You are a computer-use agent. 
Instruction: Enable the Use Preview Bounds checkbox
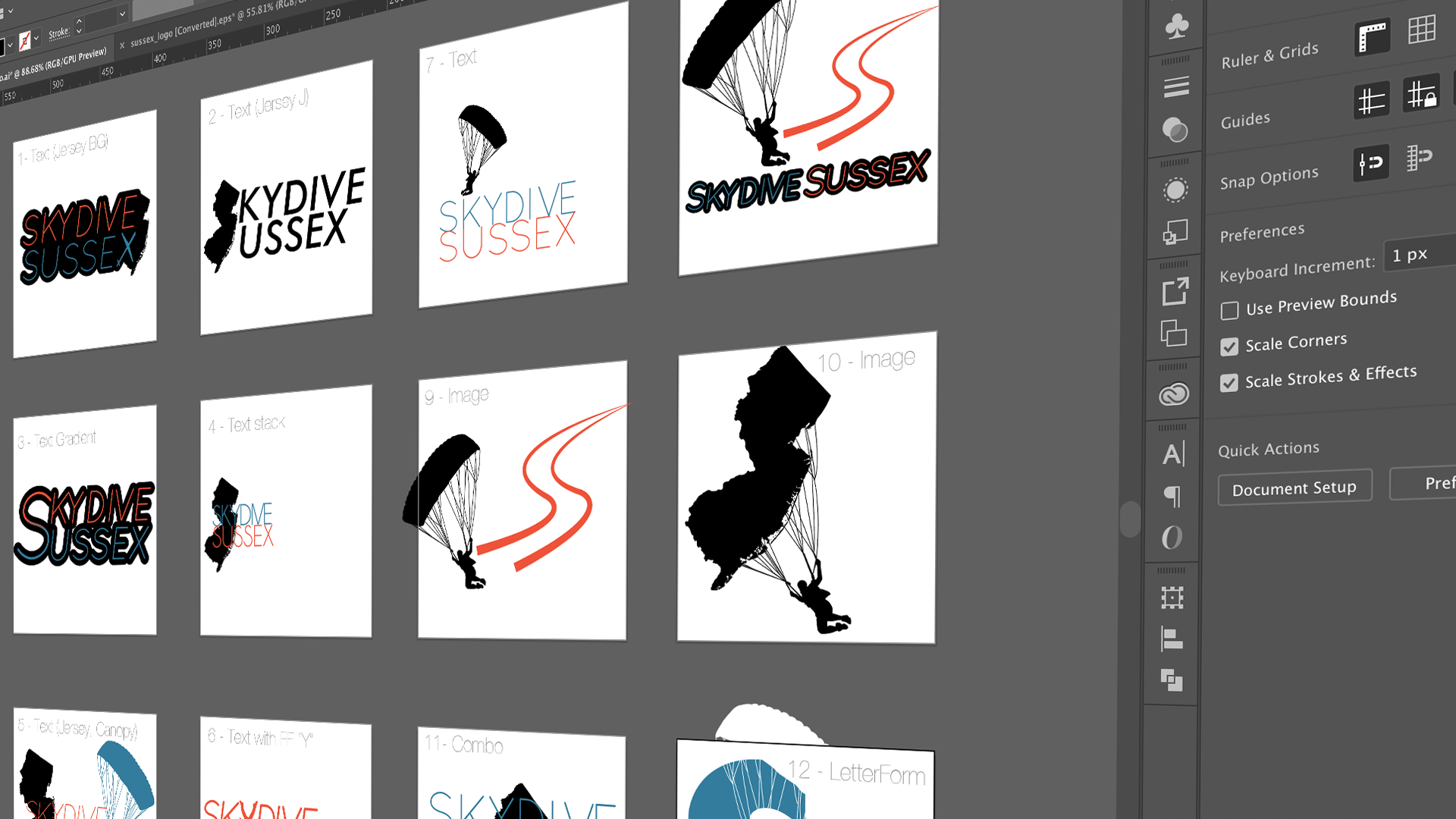coord(1229,310)
